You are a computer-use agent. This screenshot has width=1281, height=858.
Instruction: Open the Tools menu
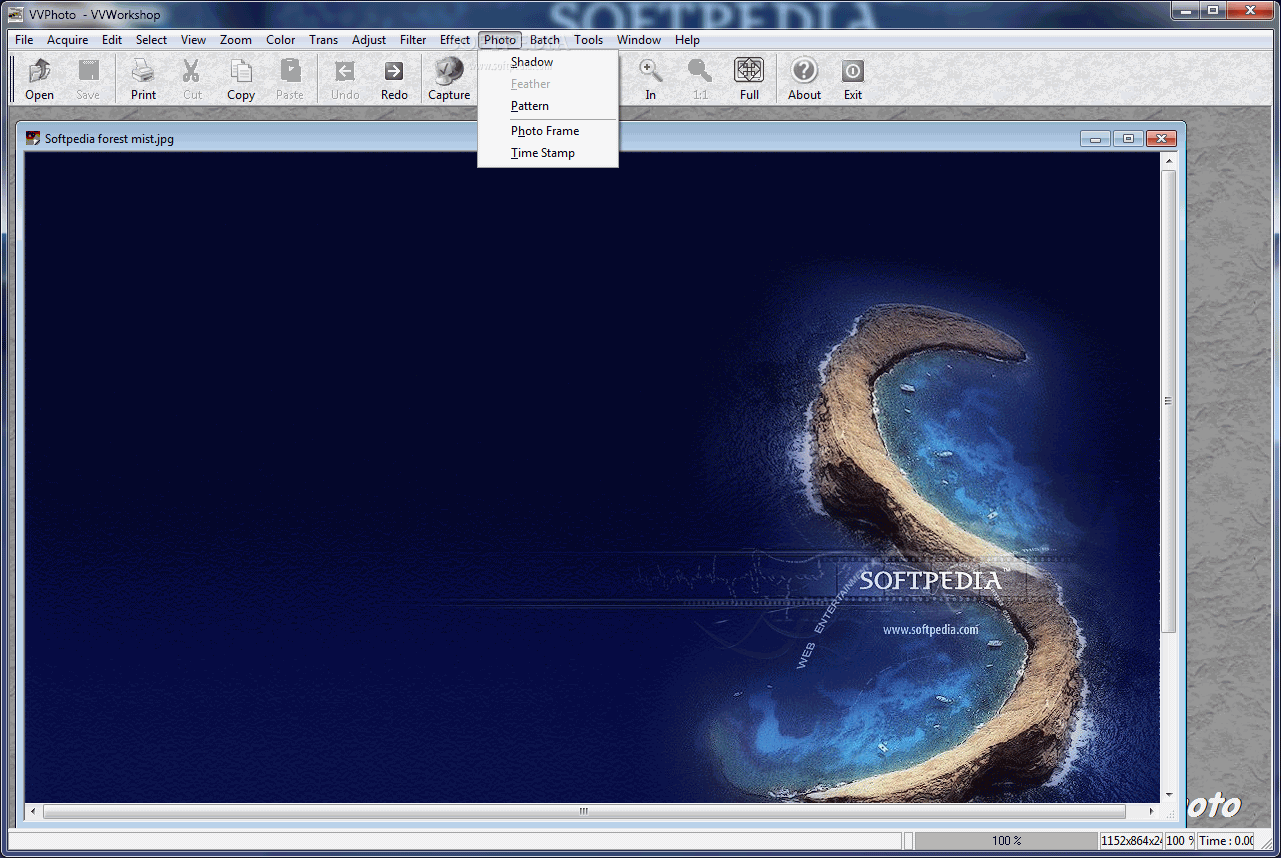[589, 40]
